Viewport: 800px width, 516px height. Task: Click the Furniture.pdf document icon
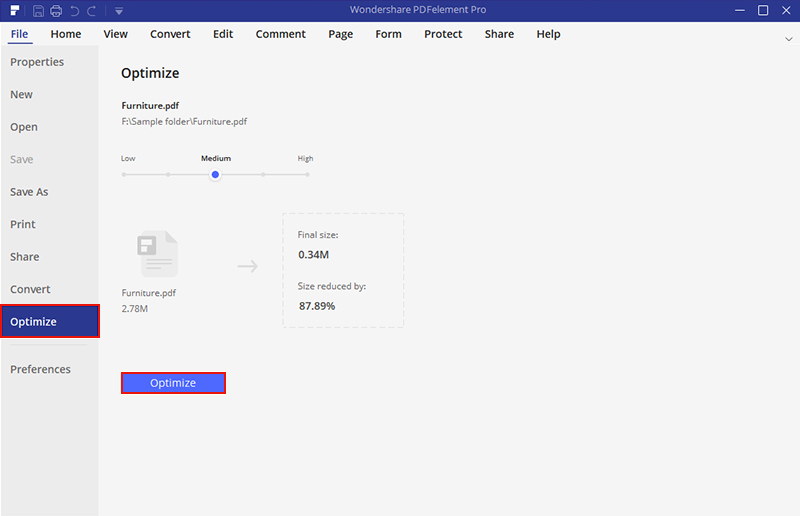(x=157, y=254)
